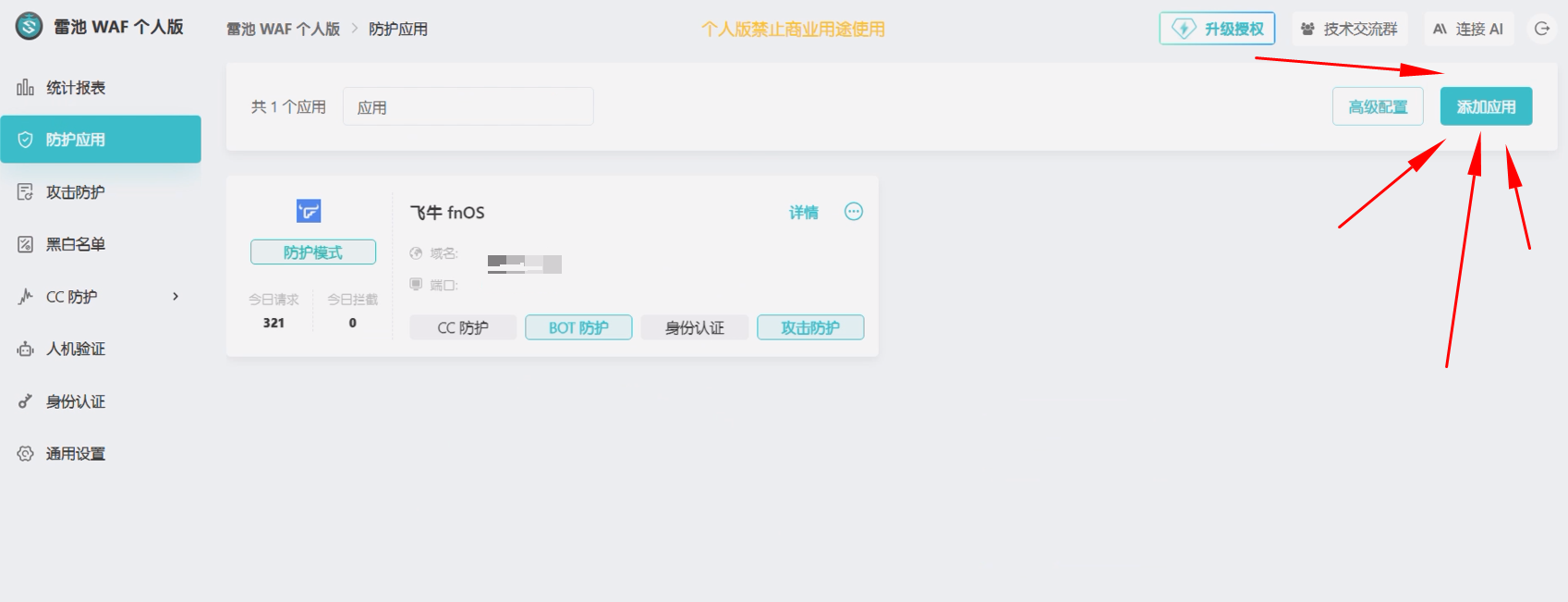Click the 共 1 个应用 count text
1568x602 pixels.
[x=288, y=107]
